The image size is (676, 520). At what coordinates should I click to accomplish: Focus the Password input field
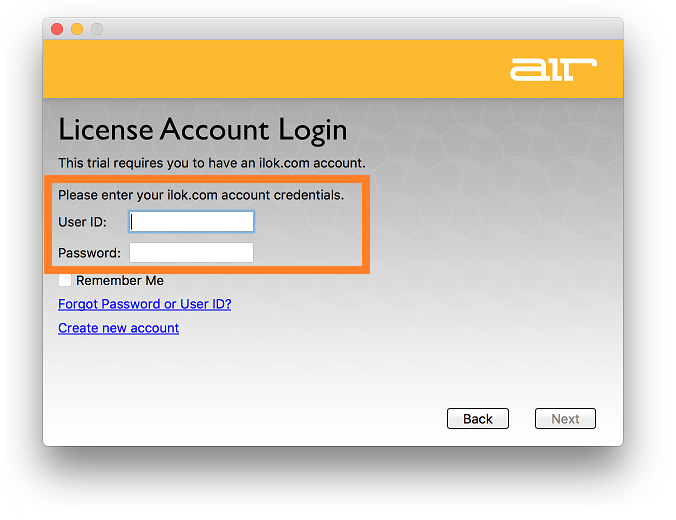191,253
